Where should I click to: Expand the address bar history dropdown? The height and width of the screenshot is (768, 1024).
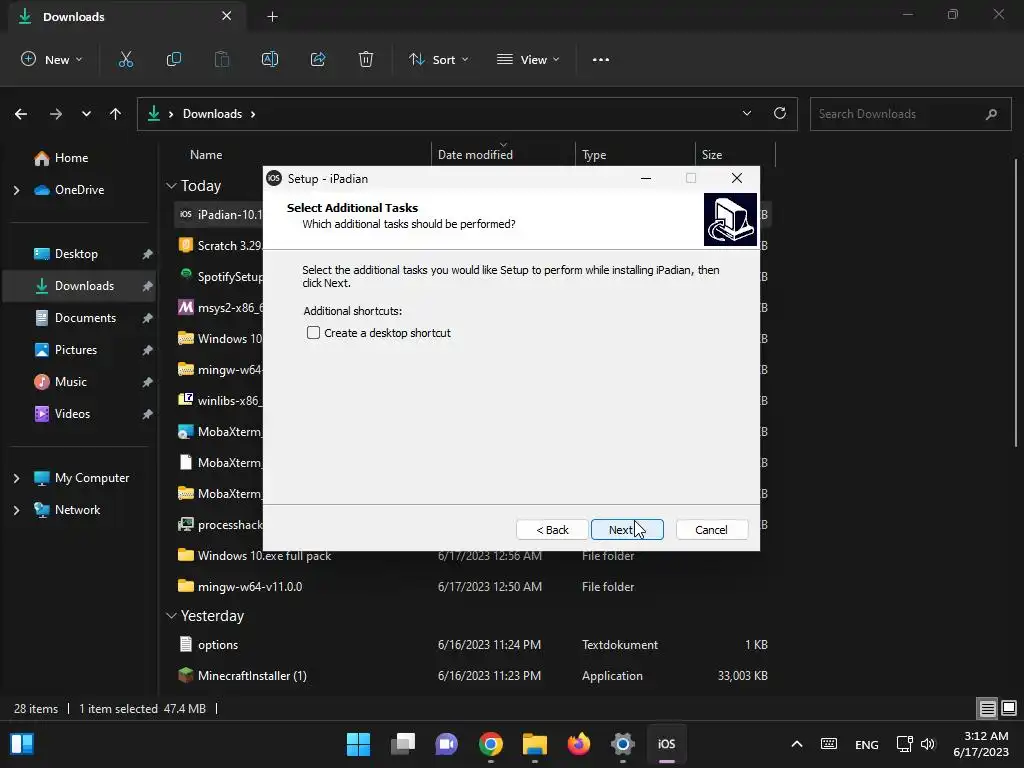(x=746, y=114)
